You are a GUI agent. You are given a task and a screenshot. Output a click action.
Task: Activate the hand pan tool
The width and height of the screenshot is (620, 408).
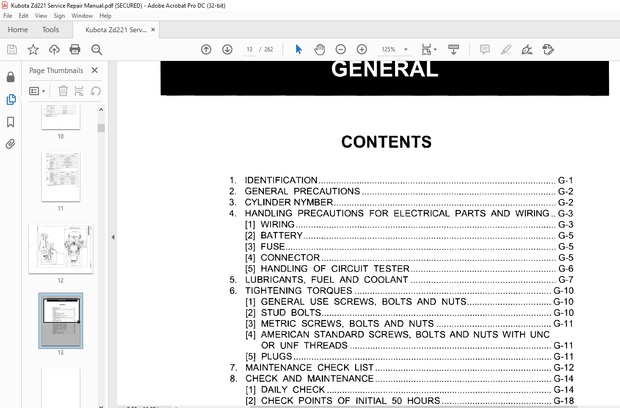[319, 49]
